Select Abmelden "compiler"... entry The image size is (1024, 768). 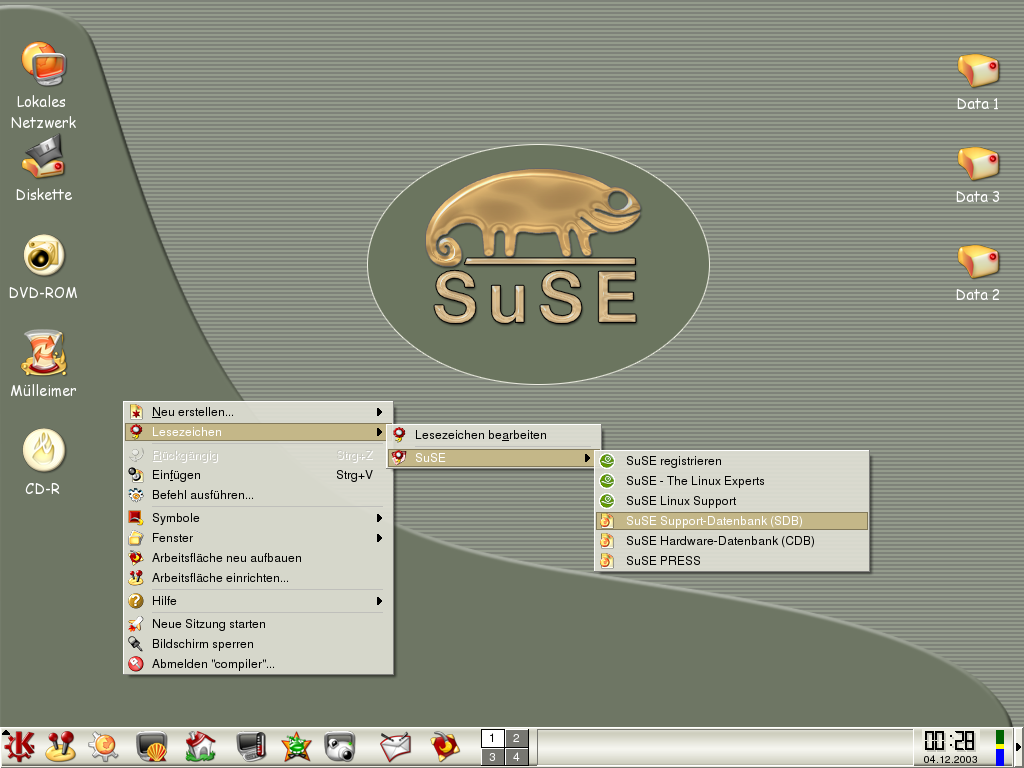(259, 664)
